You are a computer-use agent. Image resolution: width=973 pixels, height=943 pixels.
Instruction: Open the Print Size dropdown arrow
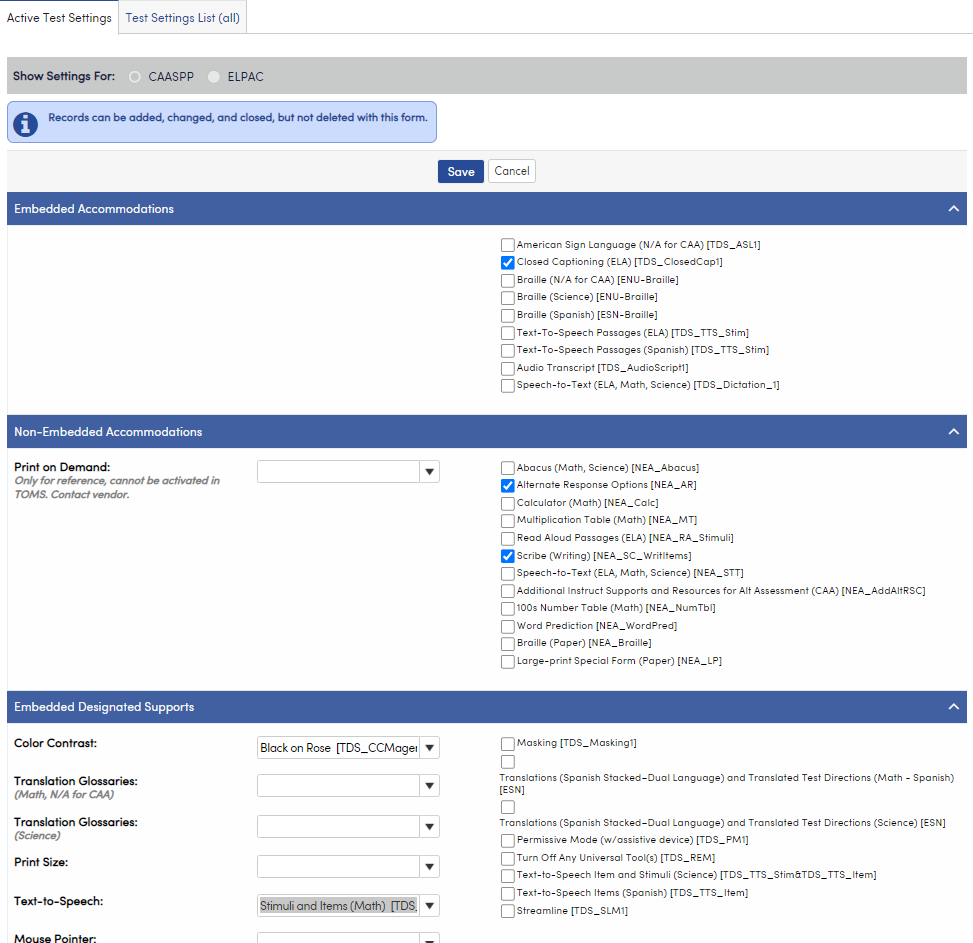click(429, 866)
